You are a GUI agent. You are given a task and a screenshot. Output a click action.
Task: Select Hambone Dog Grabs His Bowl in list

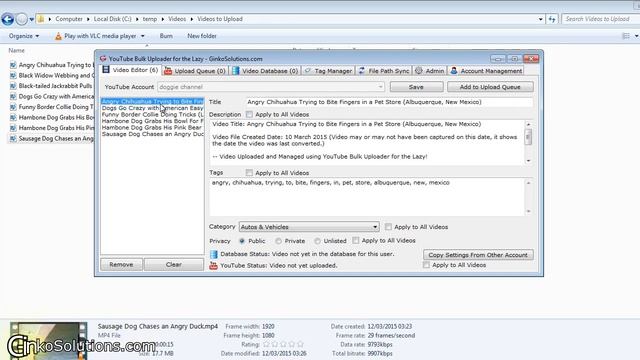click(152, 121)
